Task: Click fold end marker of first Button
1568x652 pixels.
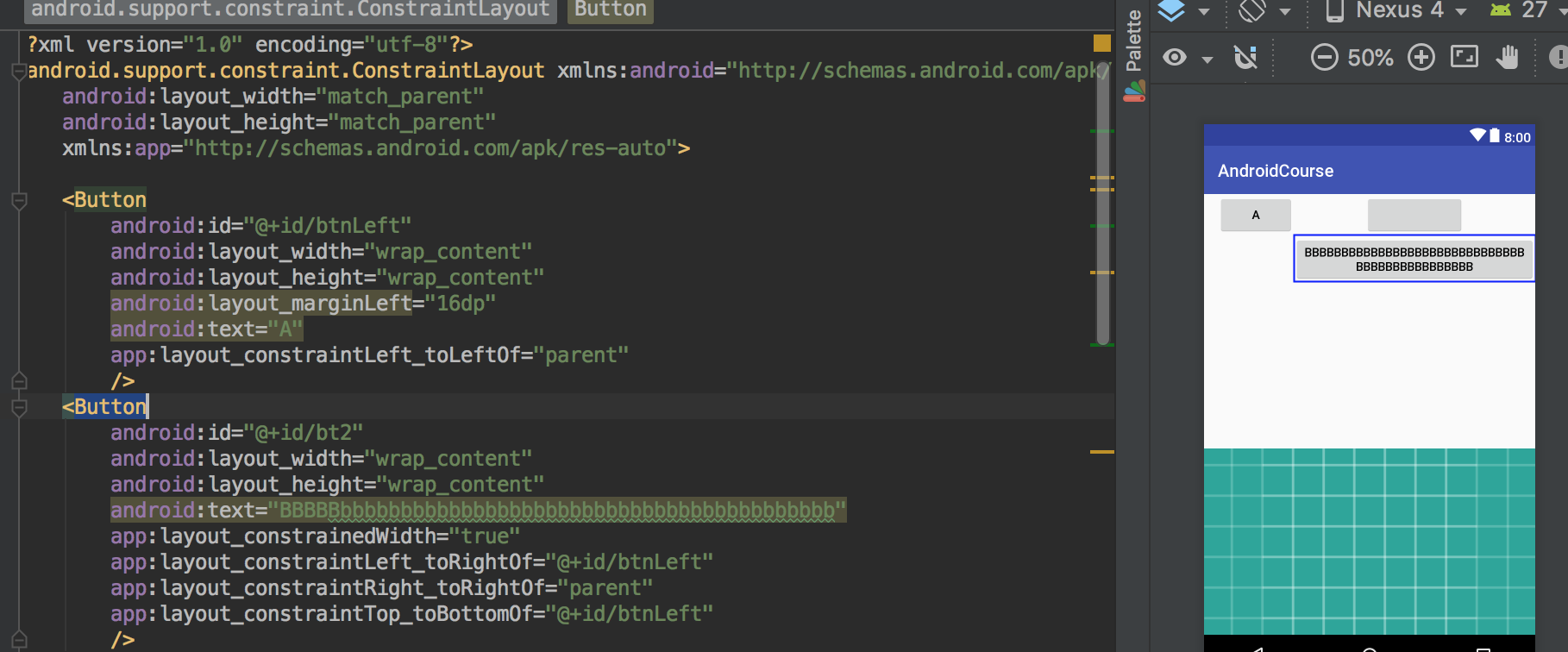Action: pyautogui.click(x=19, y=380)
